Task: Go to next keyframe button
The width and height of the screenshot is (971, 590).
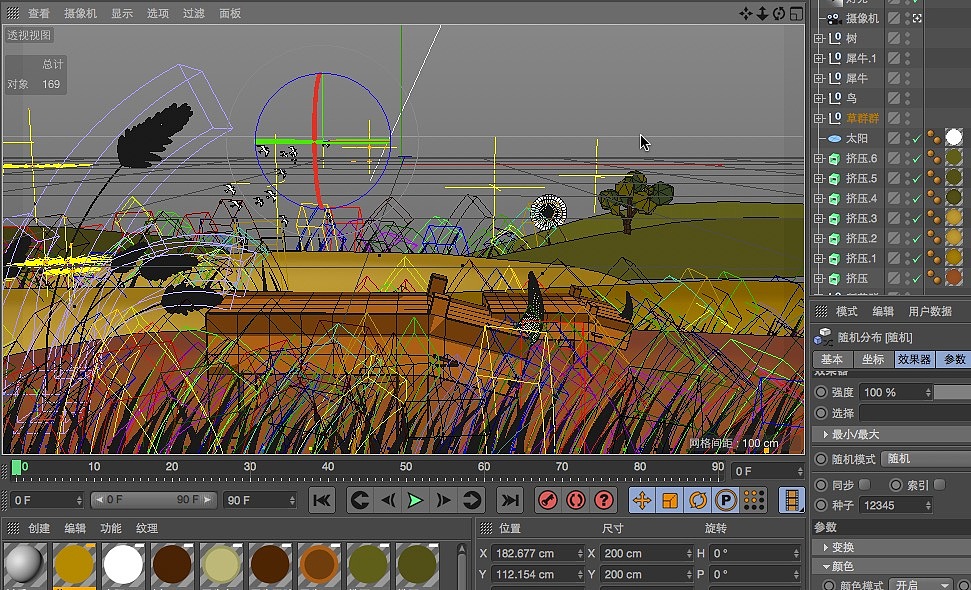Action: (471, 500)
